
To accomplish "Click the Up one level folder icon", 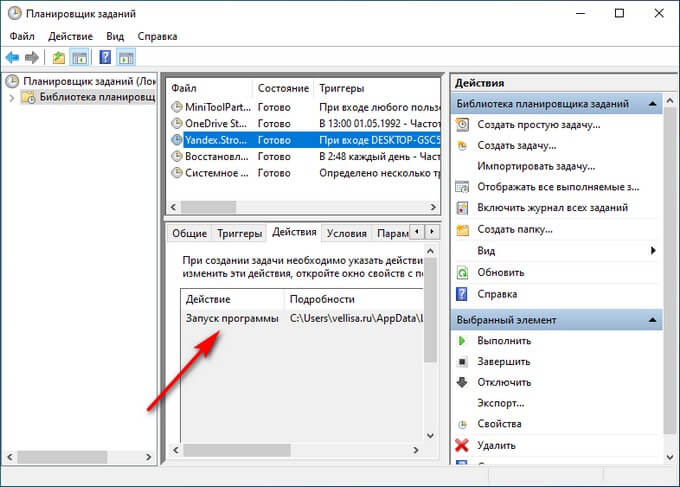I will click(x=59, y=57).
